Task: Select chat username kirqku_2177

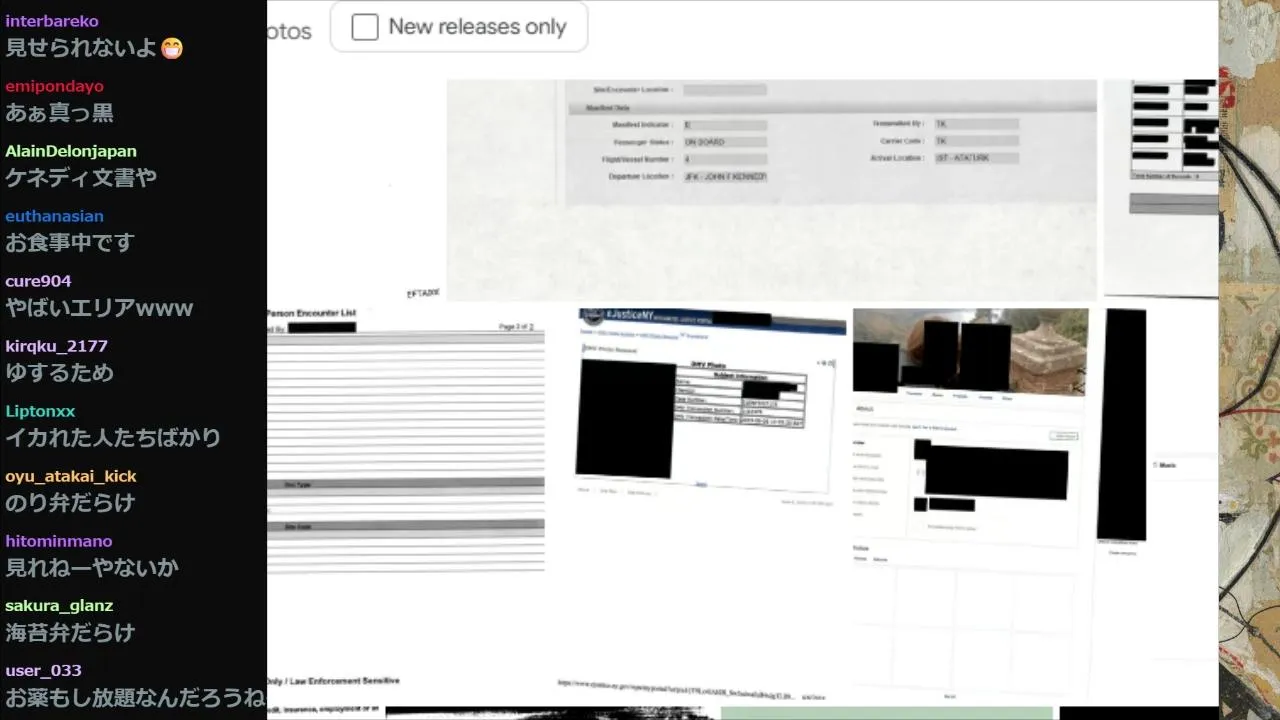Action: (56, 346)
